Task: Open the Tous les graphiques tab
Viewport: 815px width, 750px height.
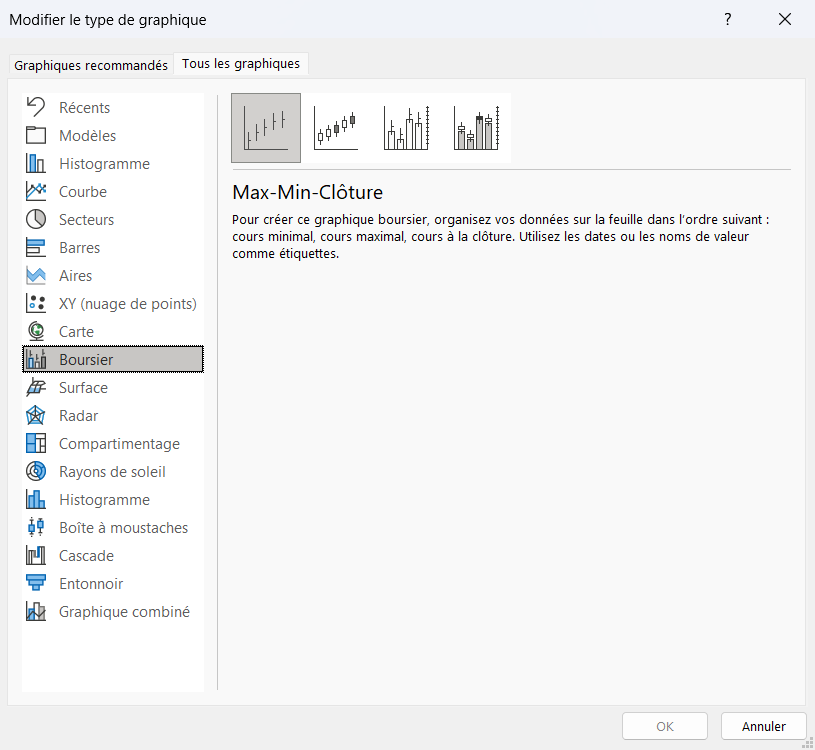Action: click(241, 63)
